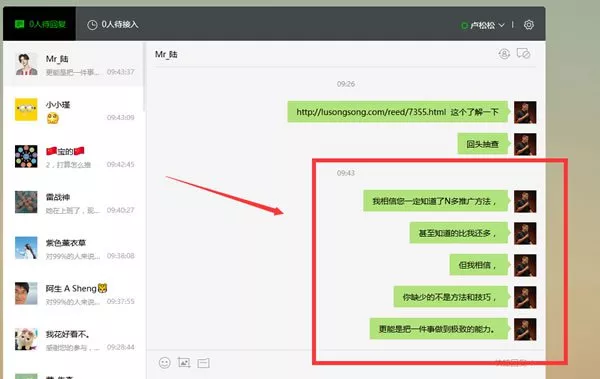The height and width of the screenshot is (379, 600).
Task: Click sender avatar beside 但我相信， message
Action: 525,265
